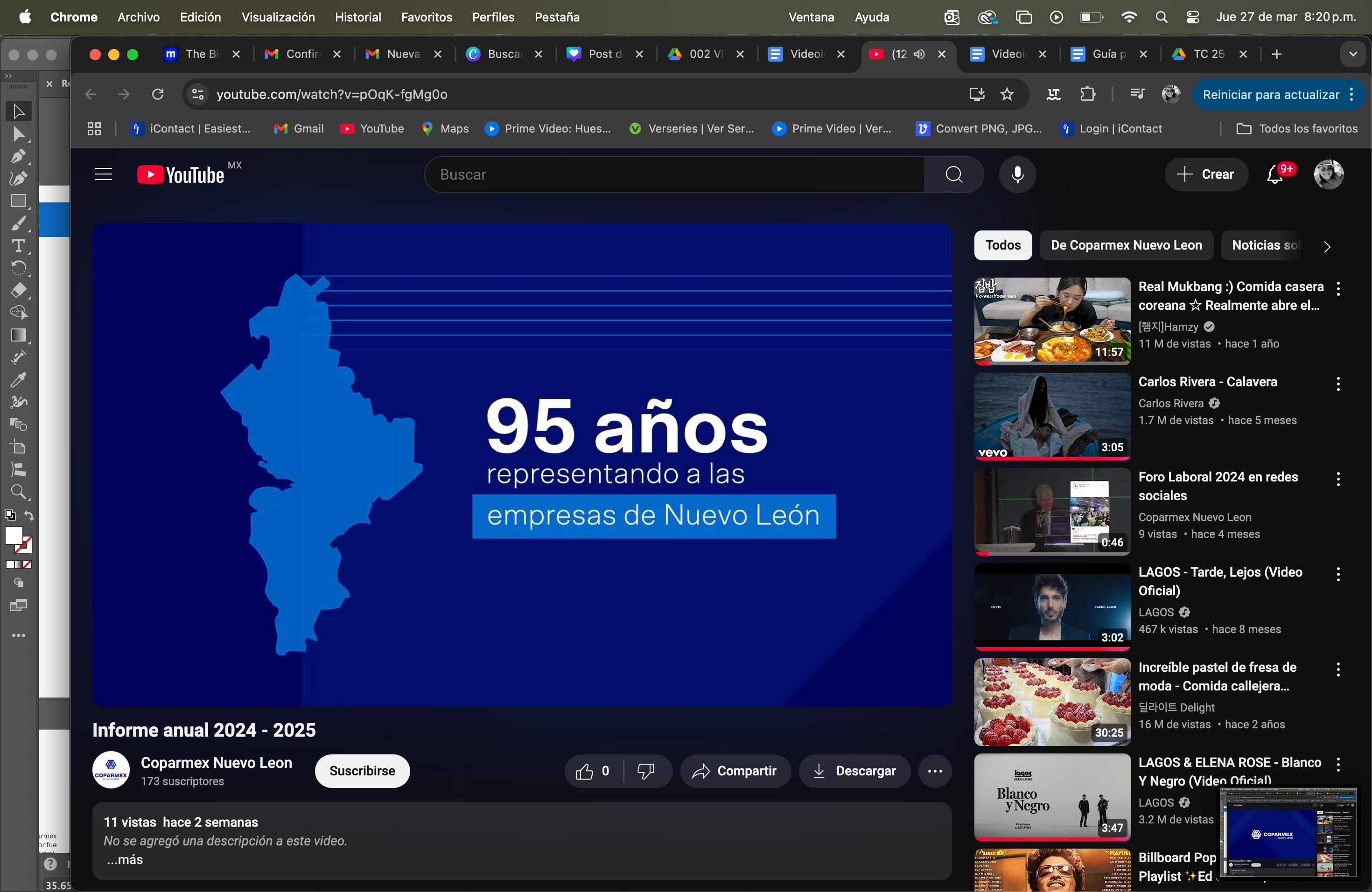Choose the Rotate tool in Illustrator
The height and width of the screenshot is (892, 1372).
(x=19, y=268)
